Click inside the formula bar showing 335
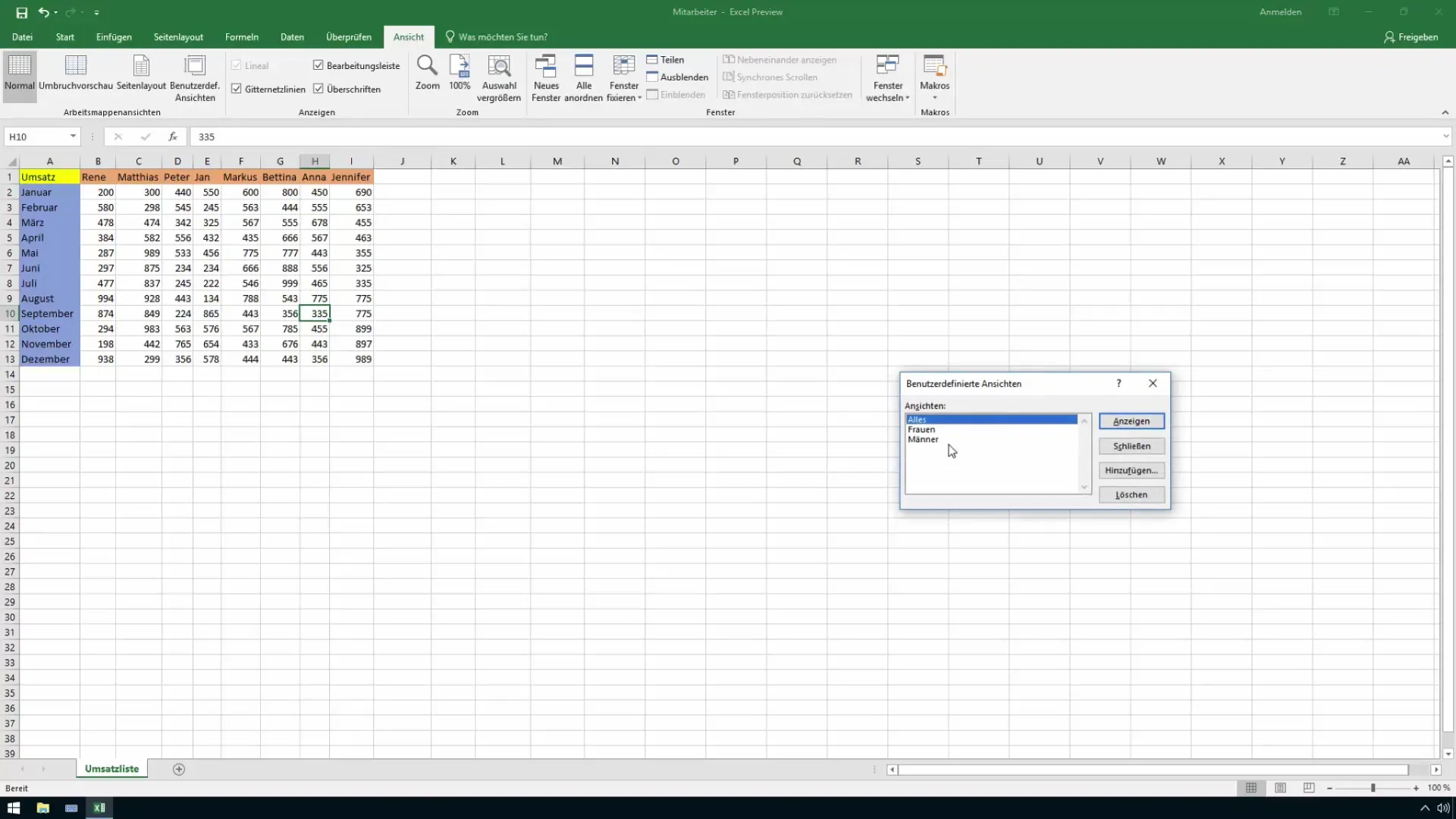The height and width of the screenshot is (819, 1456). [x=815, y=136]
